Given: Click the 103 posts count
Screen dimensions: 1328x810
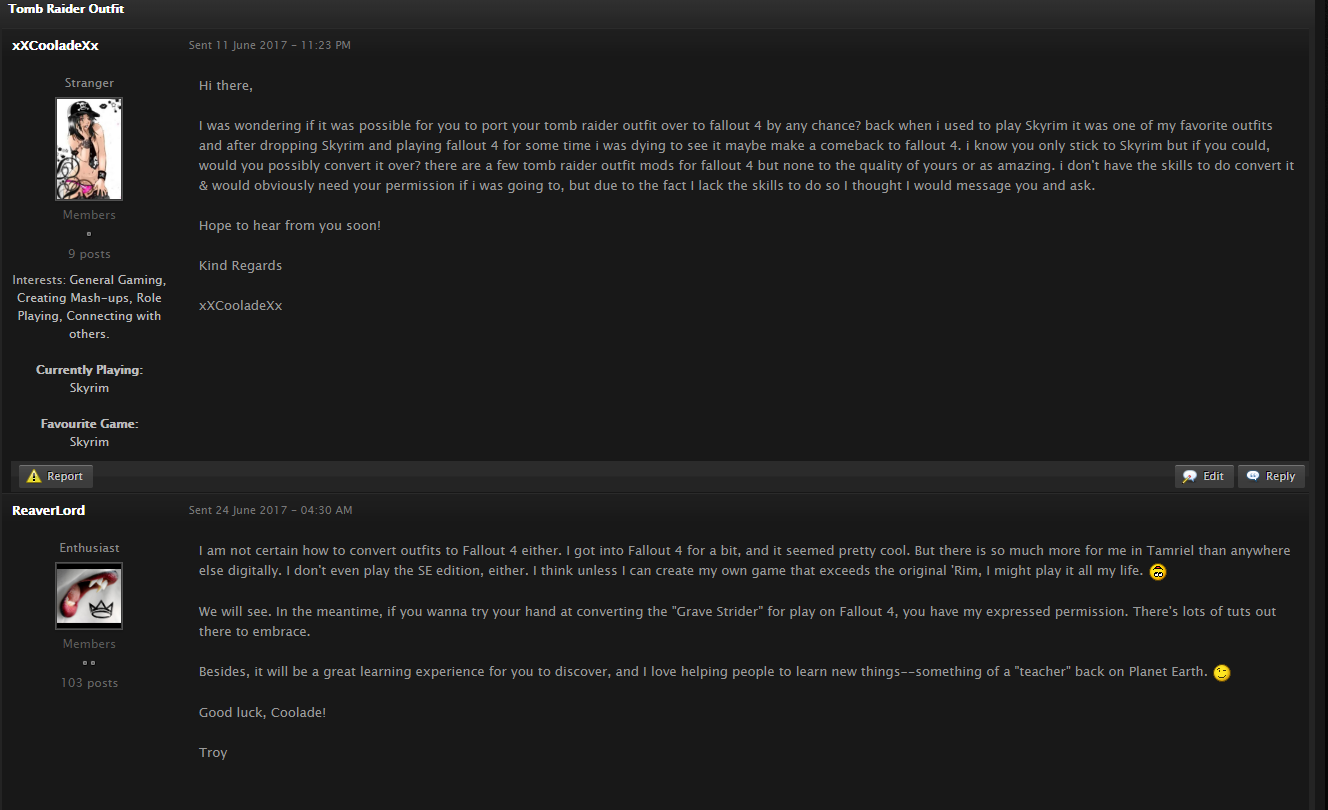Looking at the screenshot, I should tap(89, 683).
